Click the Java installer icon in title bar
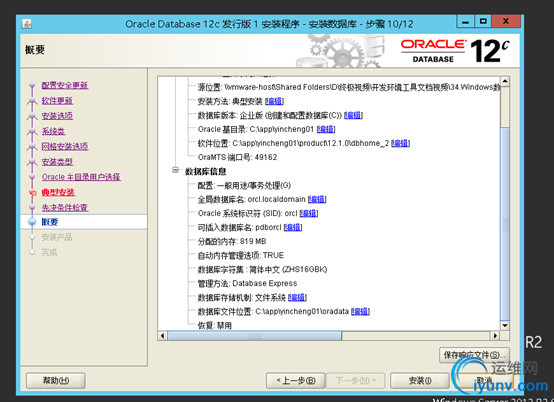The width and height of the screenshot is (554, 402). point(27,24)
